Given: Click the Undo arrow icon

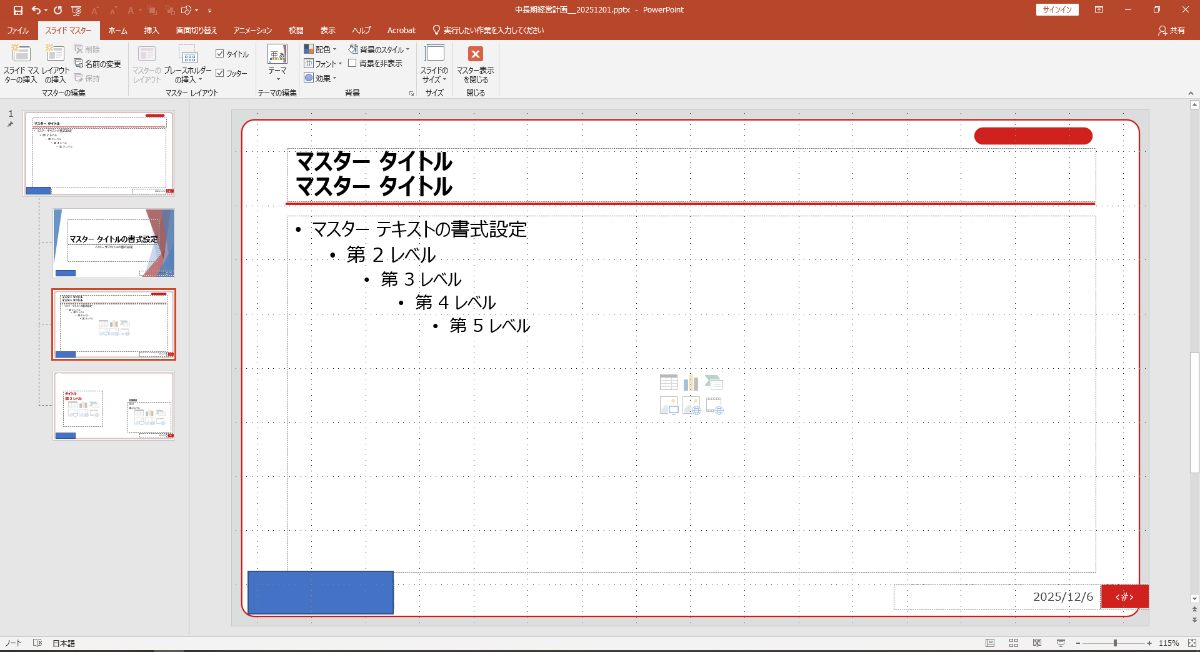Looking at the screenshot, I should [37, 9].
